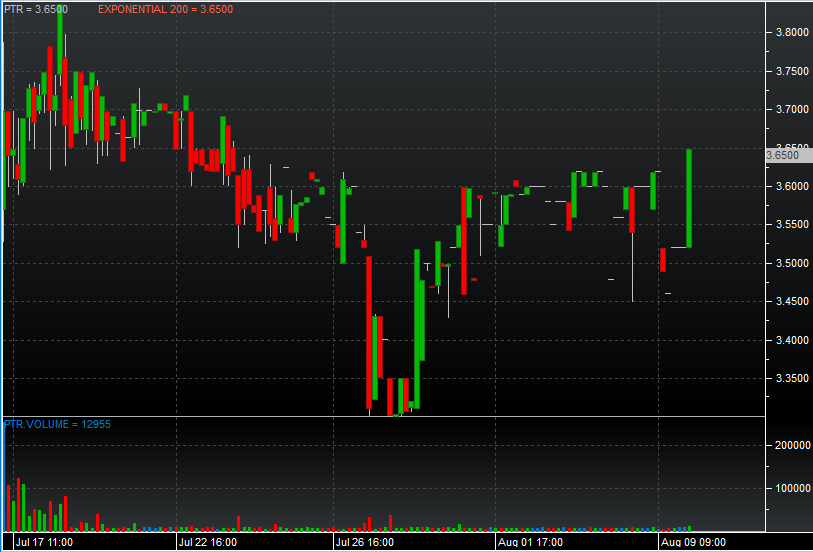The width and height of the screenshot is (813, 552).
Task: Click the last green candle at far right
Action: (690, 198)
